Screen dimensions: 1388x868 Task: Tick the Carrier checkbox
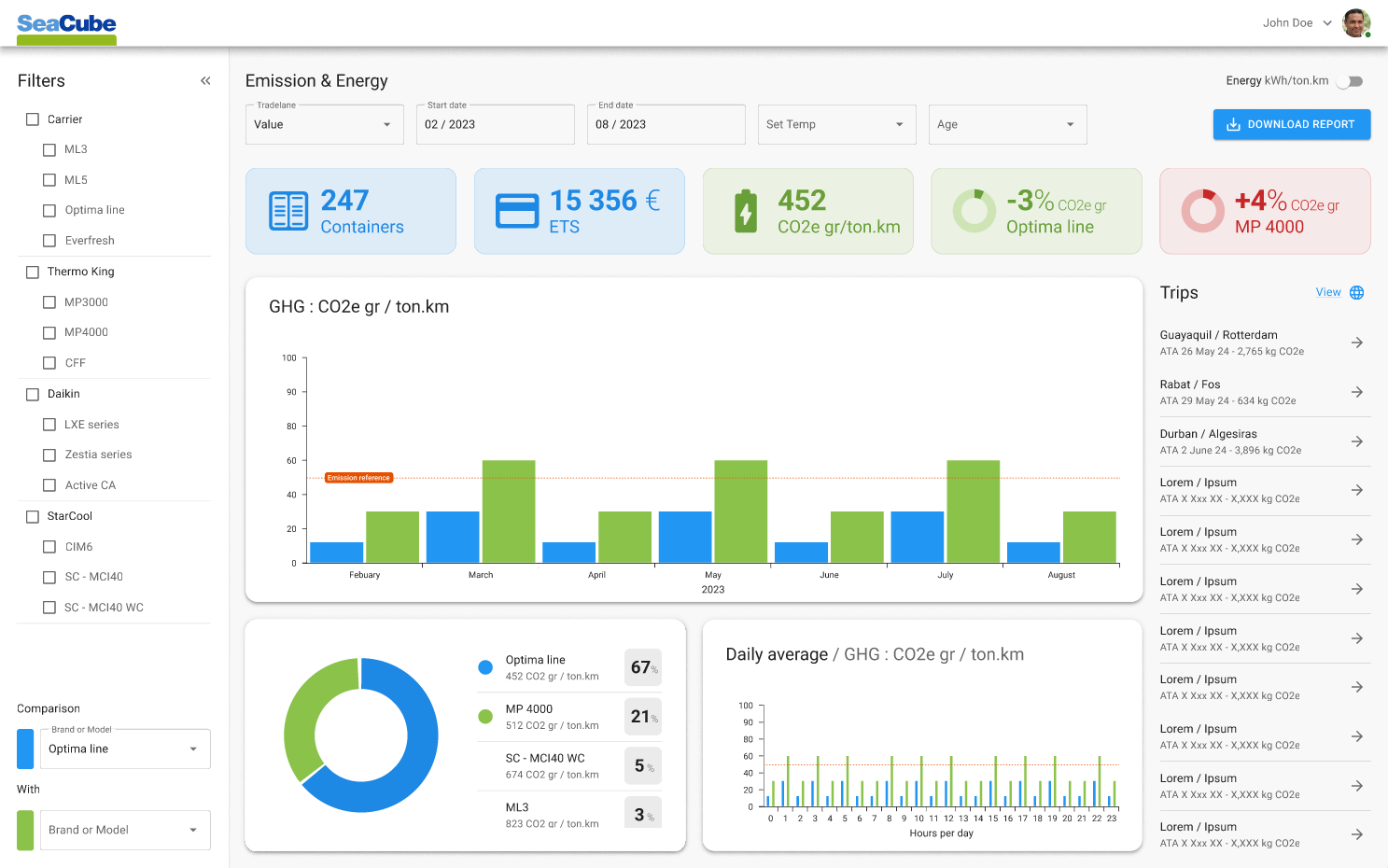33,119
